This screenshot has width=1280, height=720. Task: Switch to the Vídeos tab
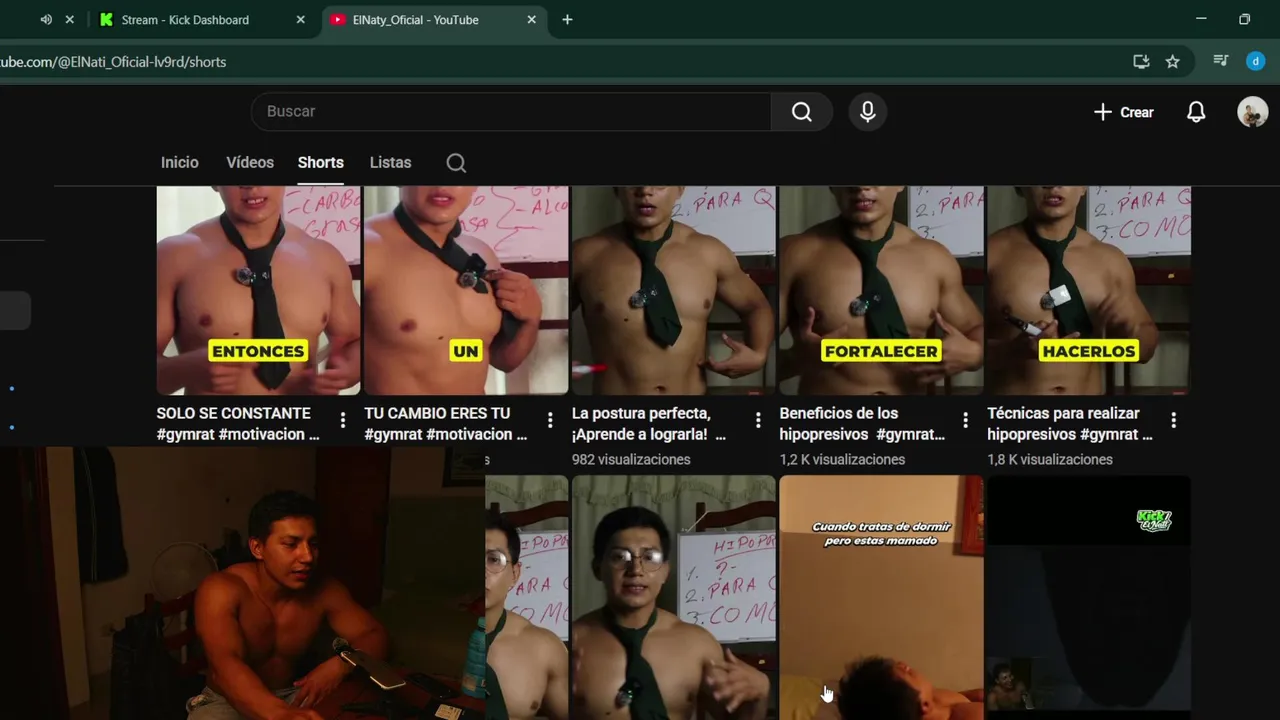pos(250,162)
